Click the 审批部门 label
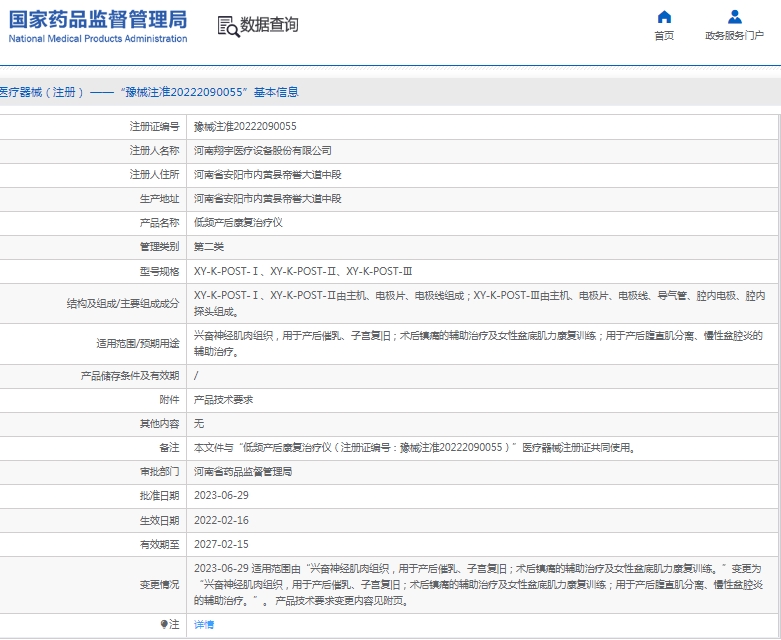781x640 pixels. [x=159, y=472]
